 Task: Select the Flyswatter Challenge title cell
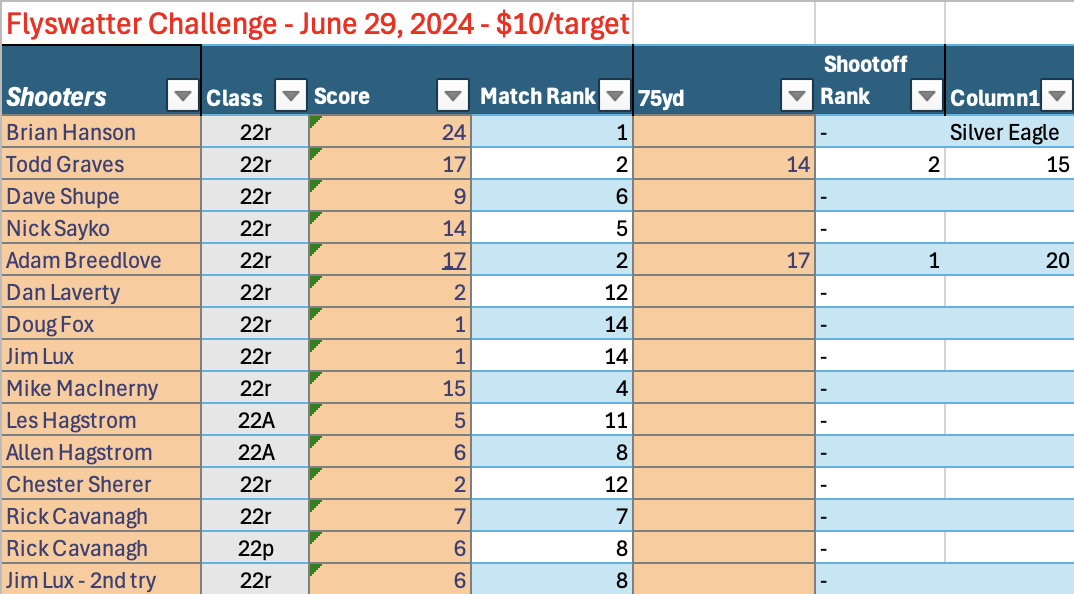click(x=317, y=24)
